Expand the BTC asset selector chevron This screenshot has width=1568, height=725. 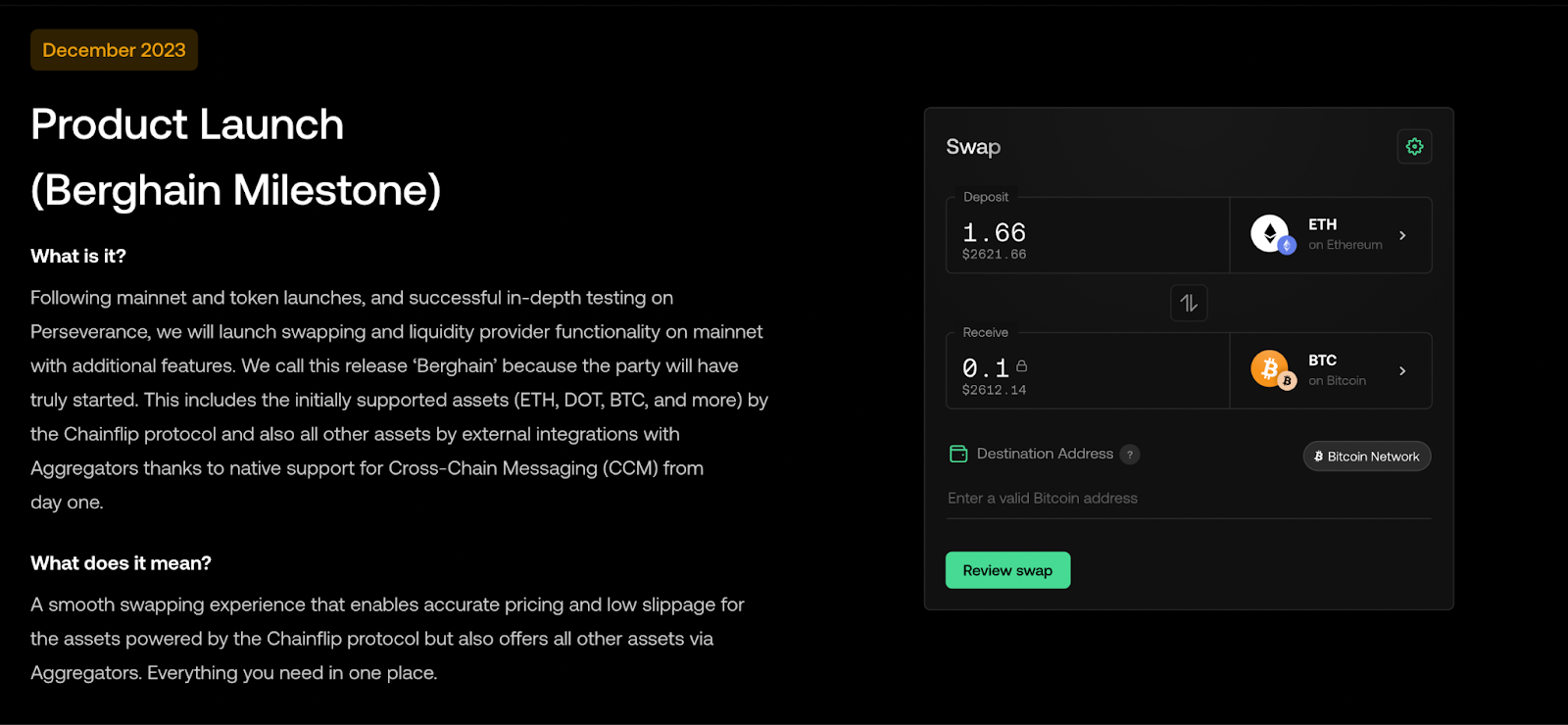coord(1402,370)
